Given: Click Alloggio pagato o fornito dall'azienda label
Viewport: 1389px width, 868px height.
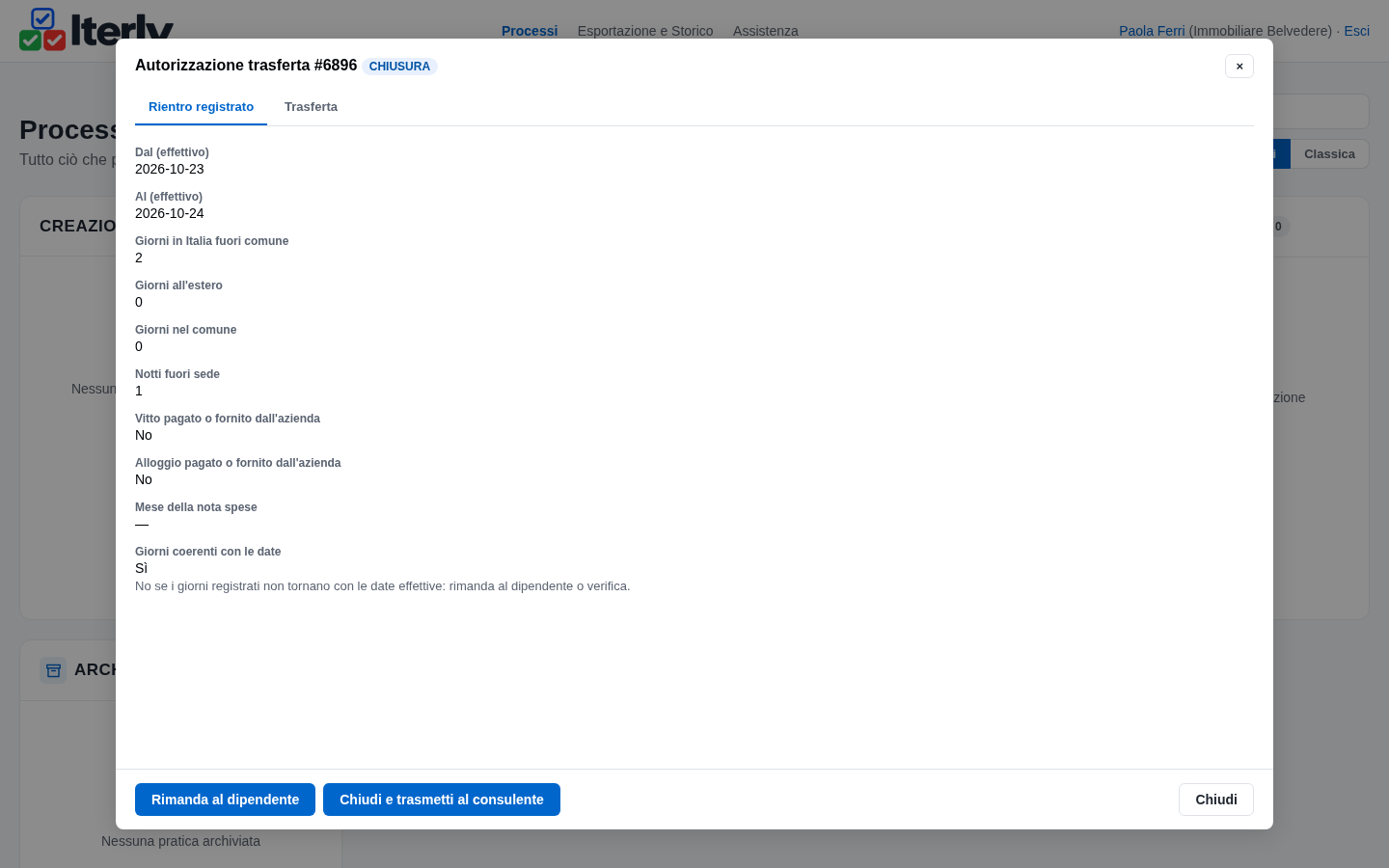Looking at the screenshot, I should point(238,463).
